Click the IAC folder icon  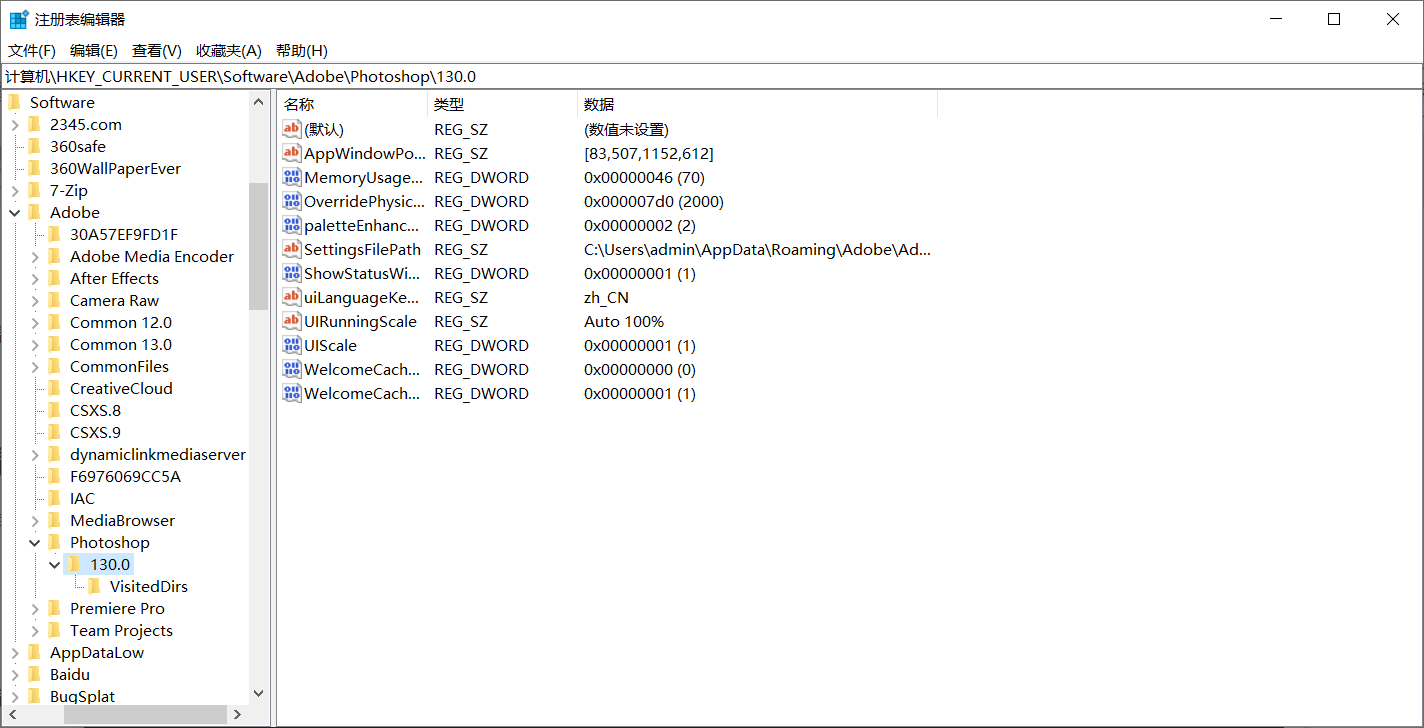pyautogui.click(x=55, y=498)
